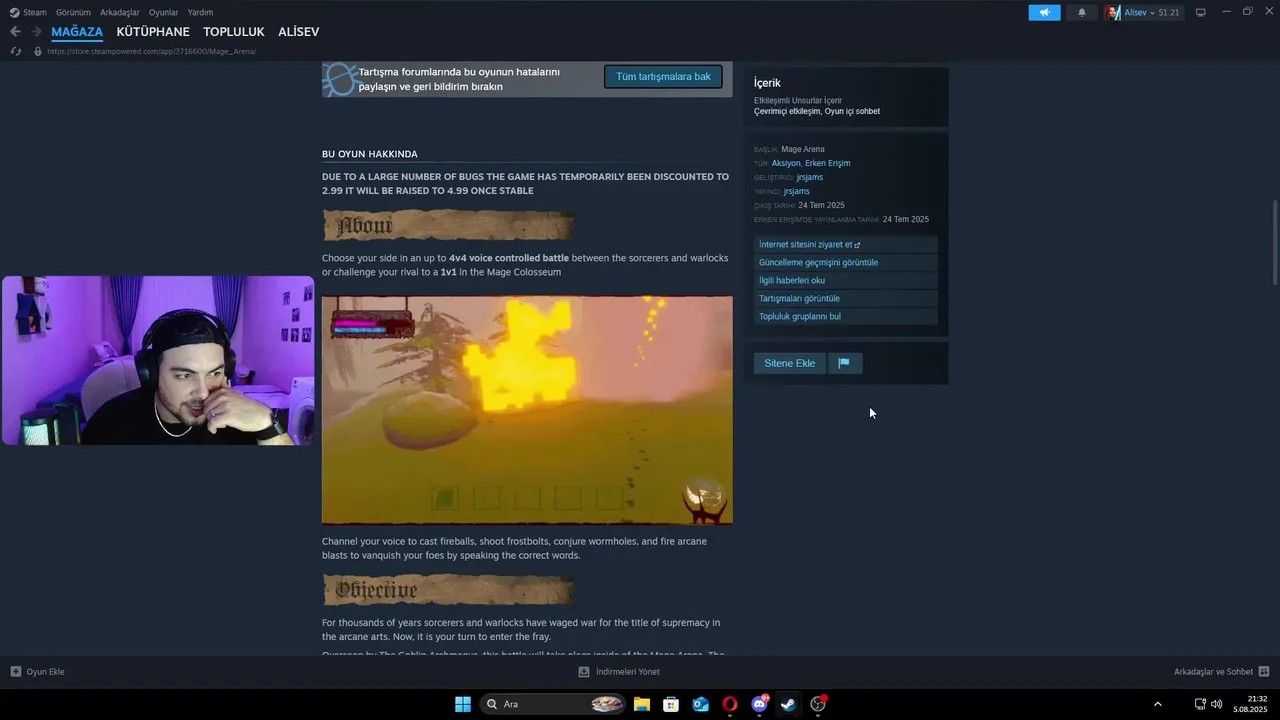Open the Windows Start menu
Screen dimensions: 1280x720
click(x=463, y=704)
